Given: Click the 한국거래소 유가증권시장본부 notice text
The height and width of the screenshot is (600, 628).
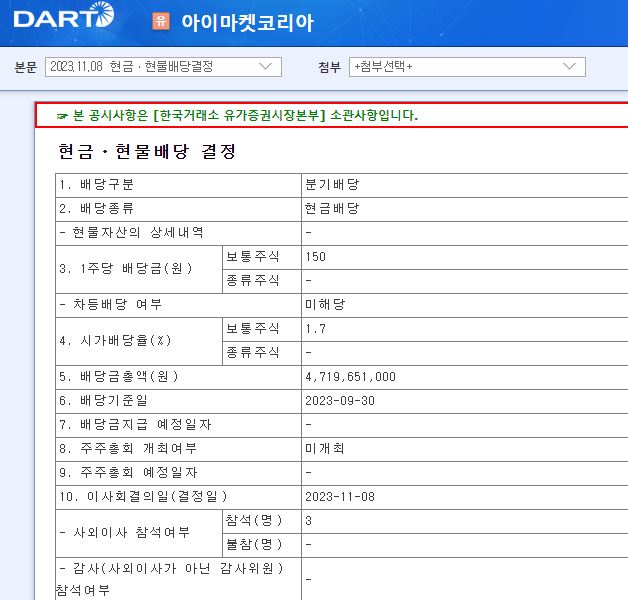Looking at the screenshot, I should pyautogui.click(x=245, y=115).
